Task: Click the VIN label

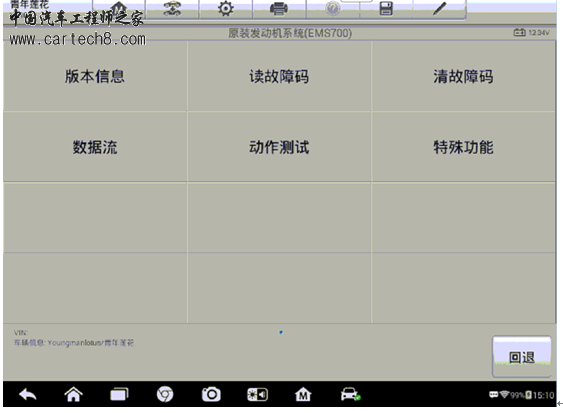Action: pos(21,333)
